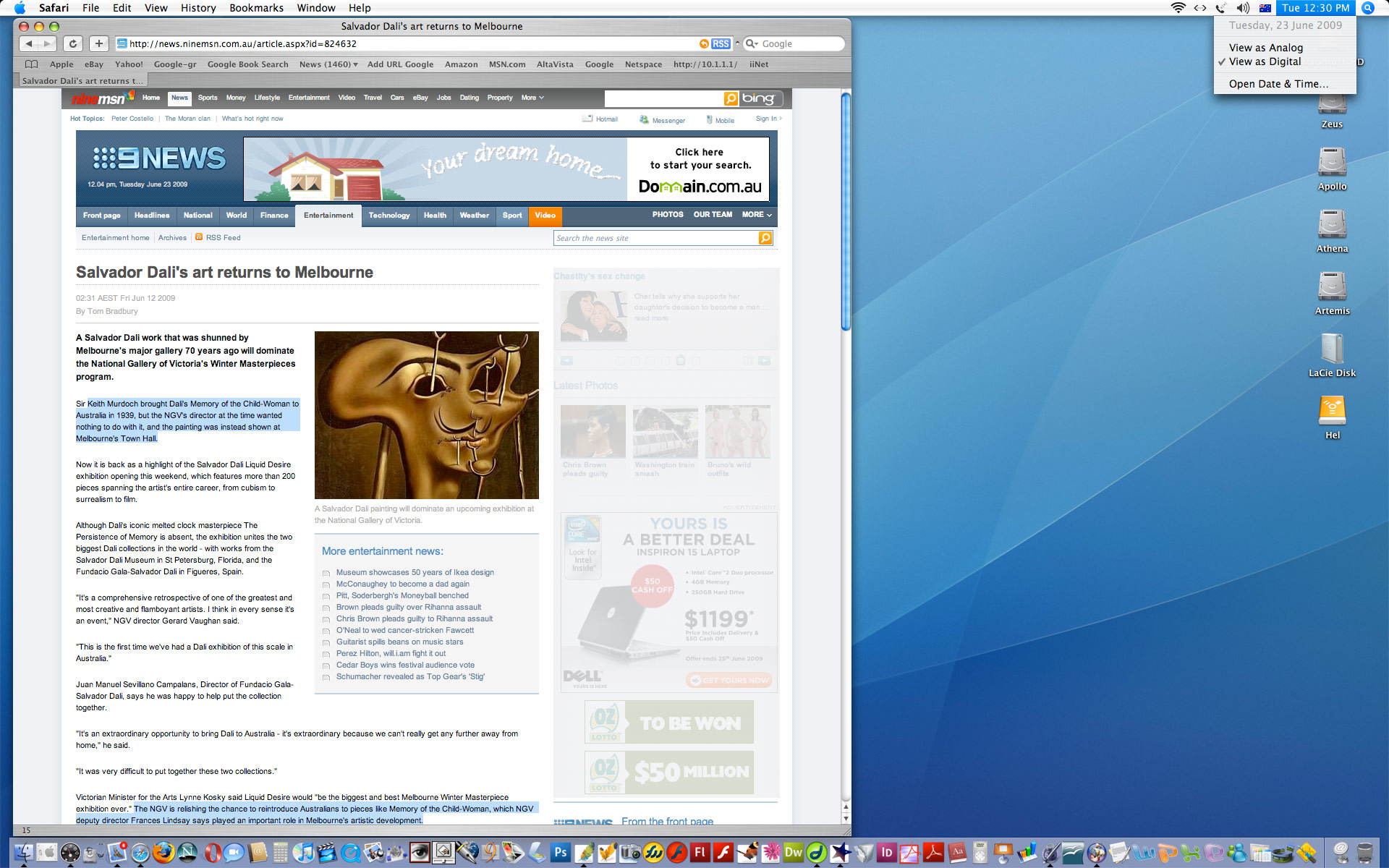Viewport: 1389px width, 868px height.
Task: Open the LaCie Disk on desktop
Action: tap(1332, 349)
